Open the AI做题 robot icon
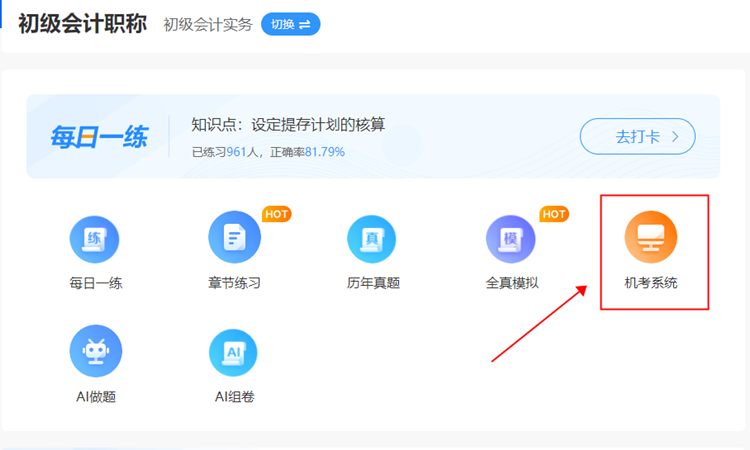The width and height of the screenshot is (750, 450). (95, 351)
